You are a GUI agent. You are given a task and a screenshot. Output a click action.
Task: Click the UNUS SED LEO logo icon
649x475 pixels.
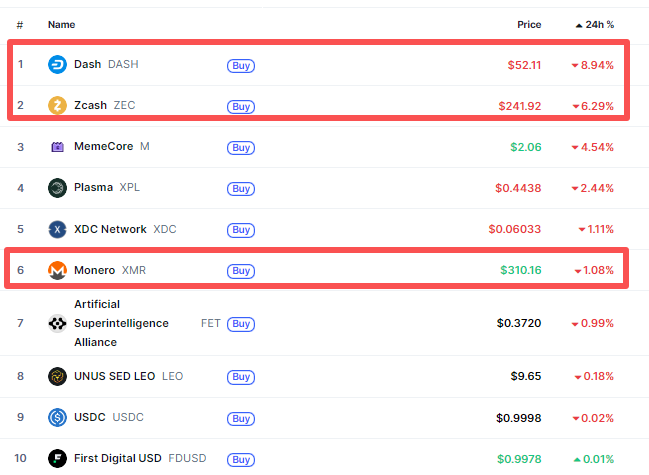(x=57, y=377)
